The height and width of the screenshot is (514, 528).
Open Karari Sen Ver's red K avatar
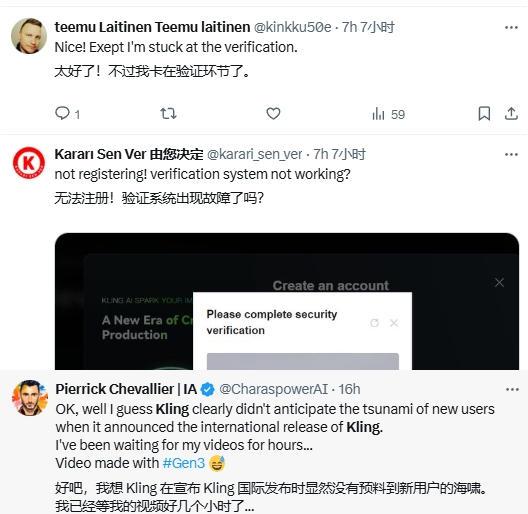point(29,163)
